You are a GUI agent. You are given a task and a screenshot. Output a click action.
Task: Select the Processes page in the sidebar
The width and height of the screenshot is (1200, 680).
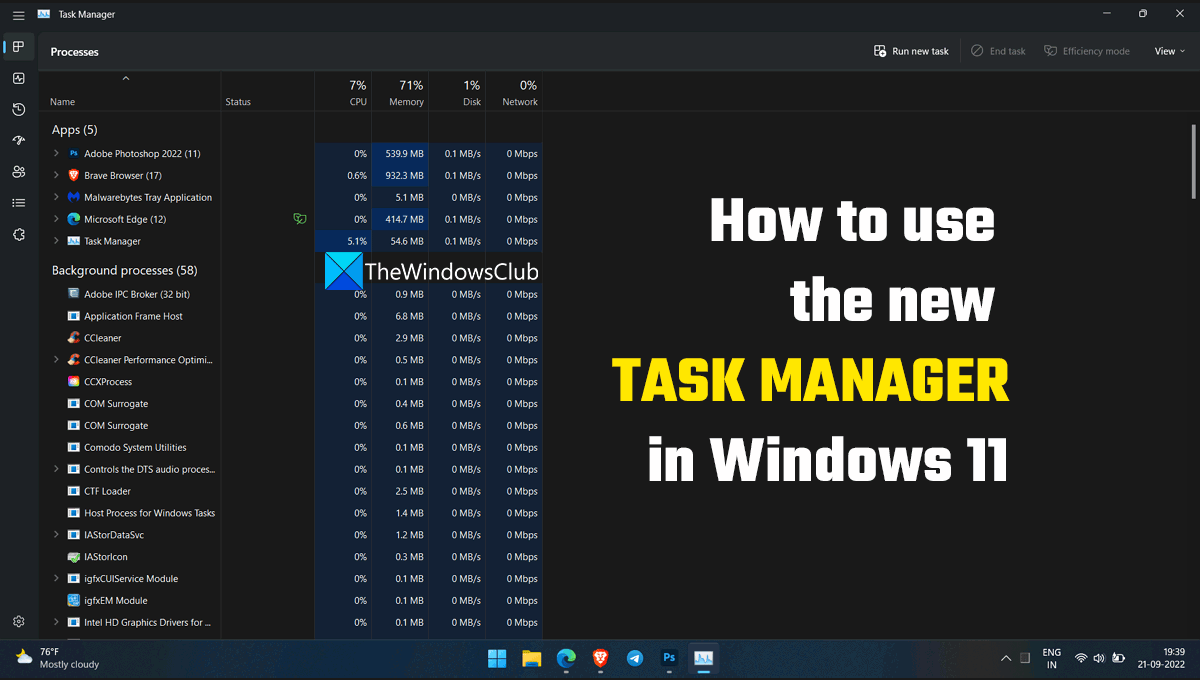coord(18,46)
